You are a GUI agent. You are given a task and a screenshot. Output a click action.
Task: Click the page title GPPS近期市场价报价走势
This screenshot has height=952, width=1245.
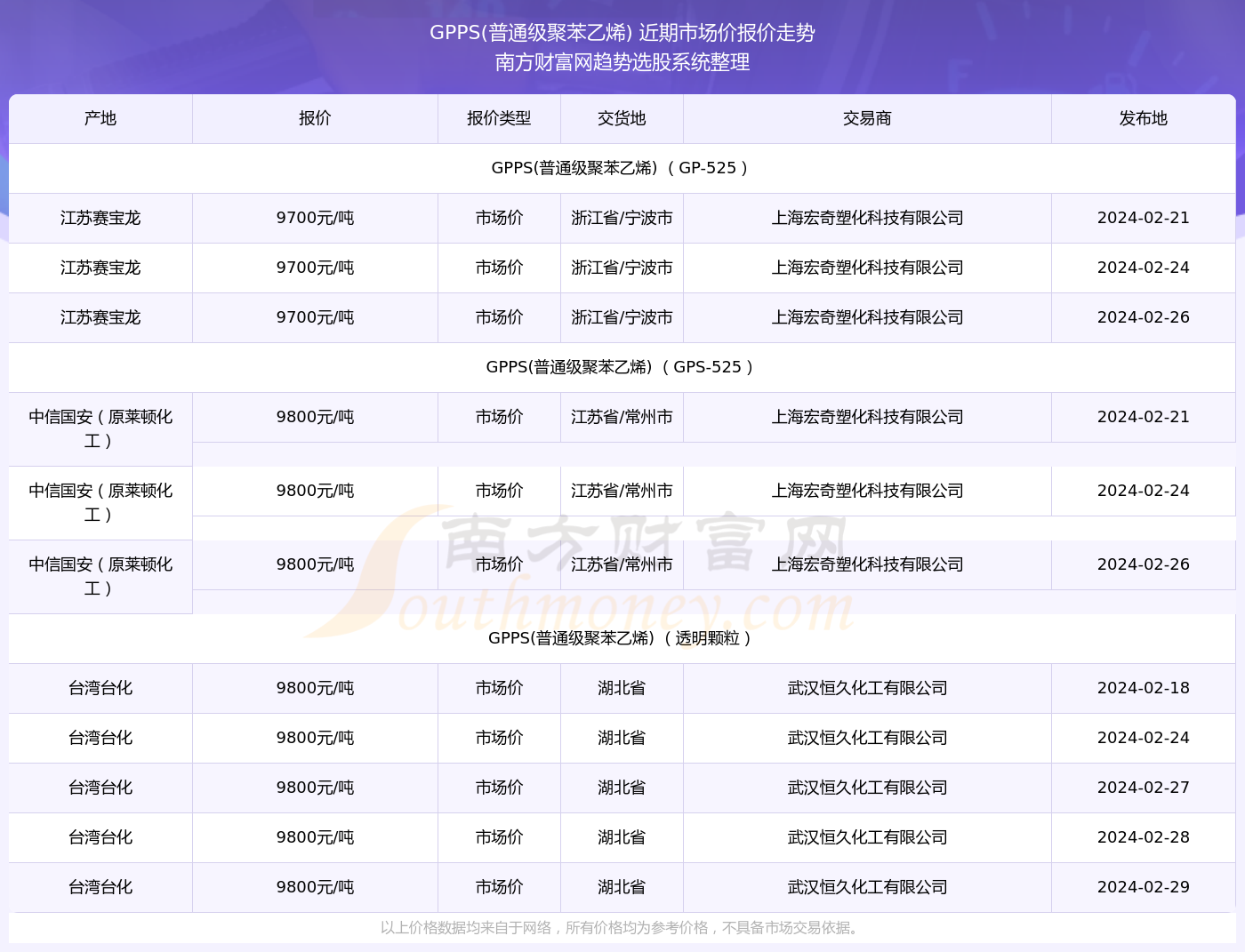(622, 34)
